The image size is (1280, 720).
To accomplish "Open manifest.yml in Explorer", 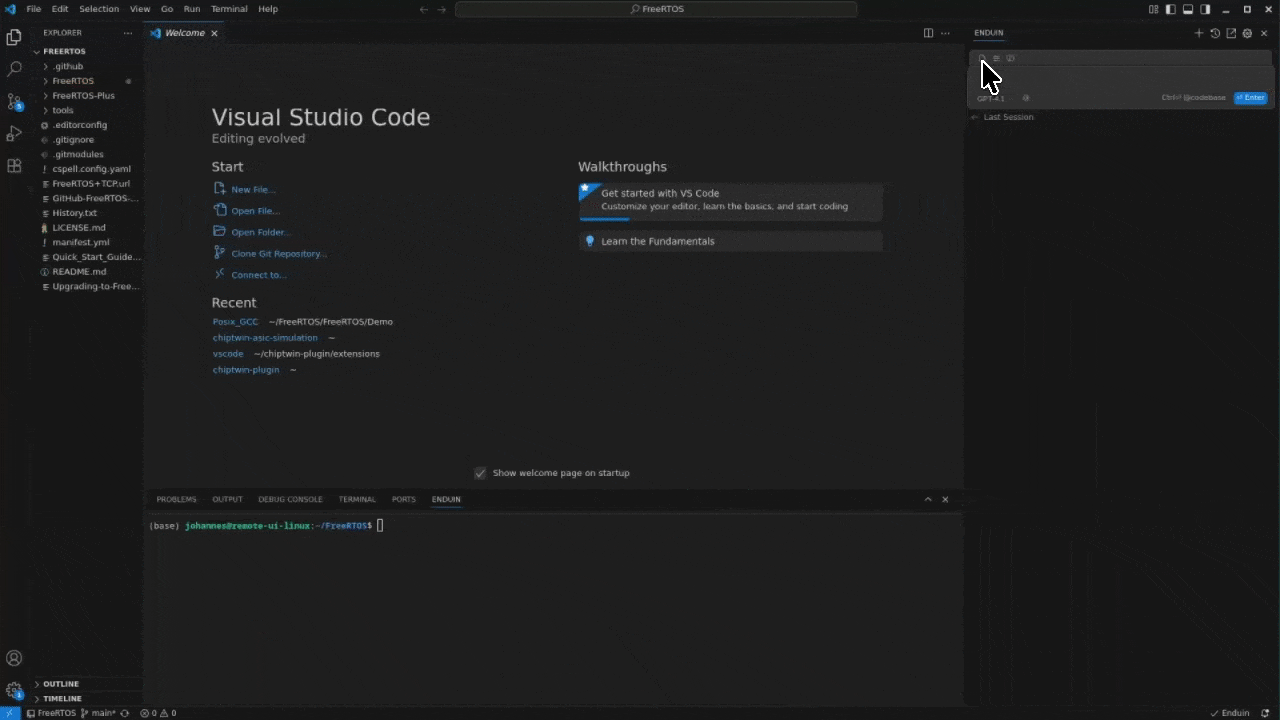I will coord(81,242).
